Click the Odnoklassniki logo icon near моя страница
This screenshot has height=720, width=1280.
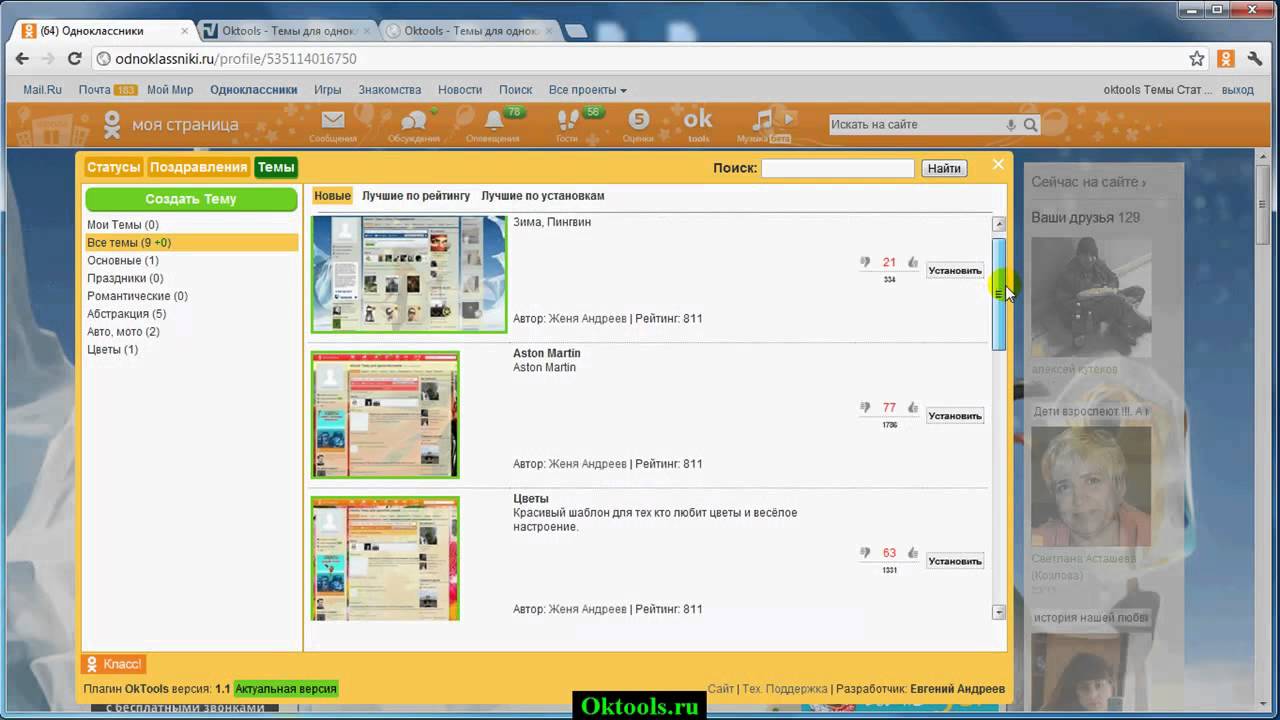113,125
